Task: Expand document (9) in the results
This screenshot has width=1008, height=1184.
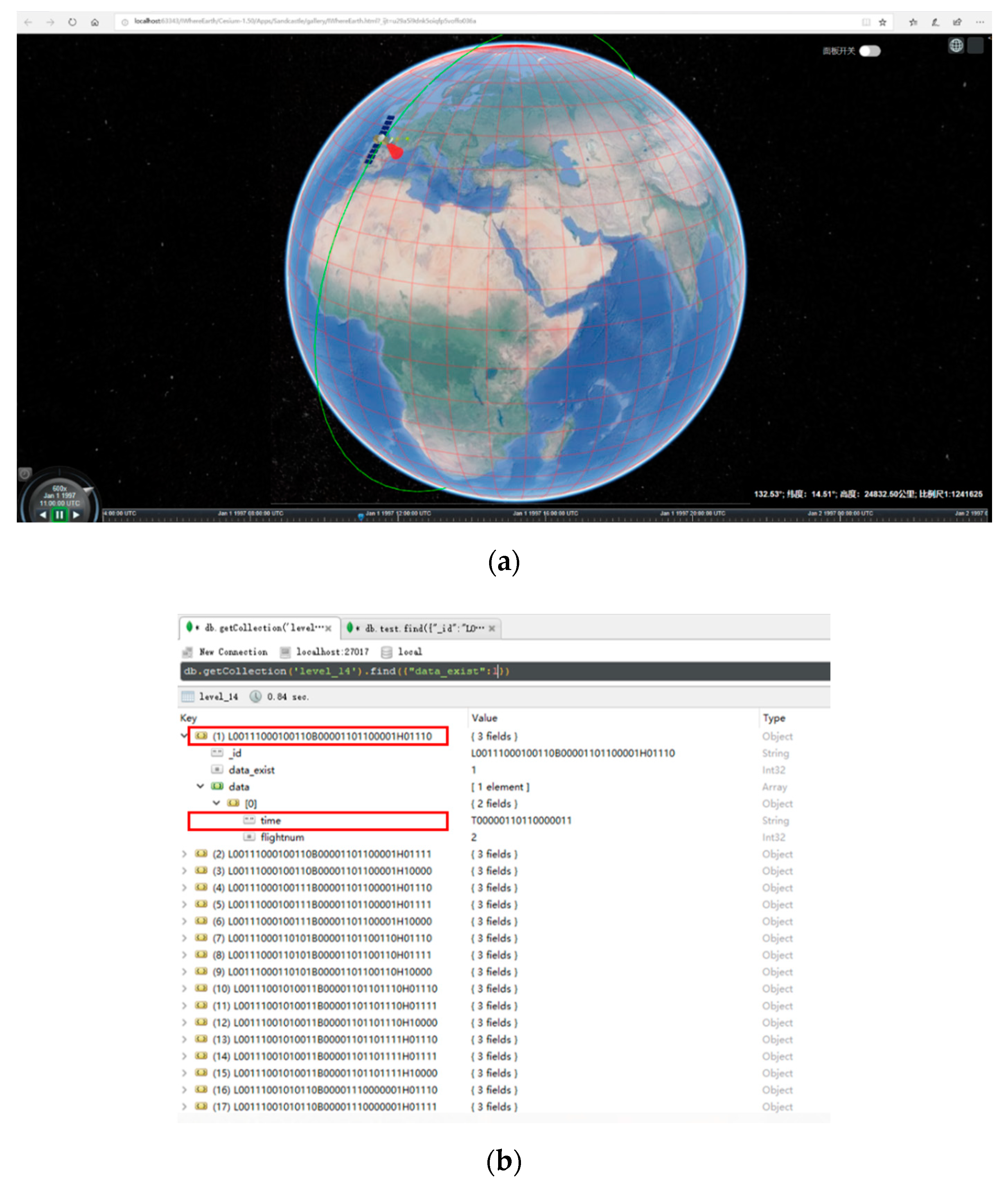Action: click(x=184, y=971)
